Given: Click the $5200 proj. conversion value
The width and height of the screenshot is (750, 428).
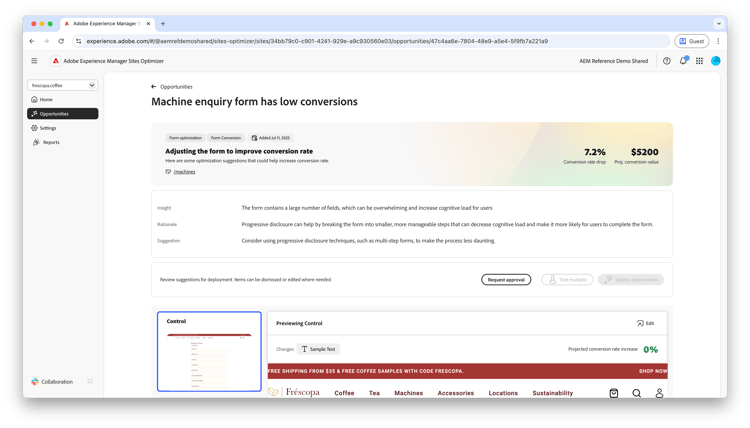Looking at the screenshot, I should [644, 152].
